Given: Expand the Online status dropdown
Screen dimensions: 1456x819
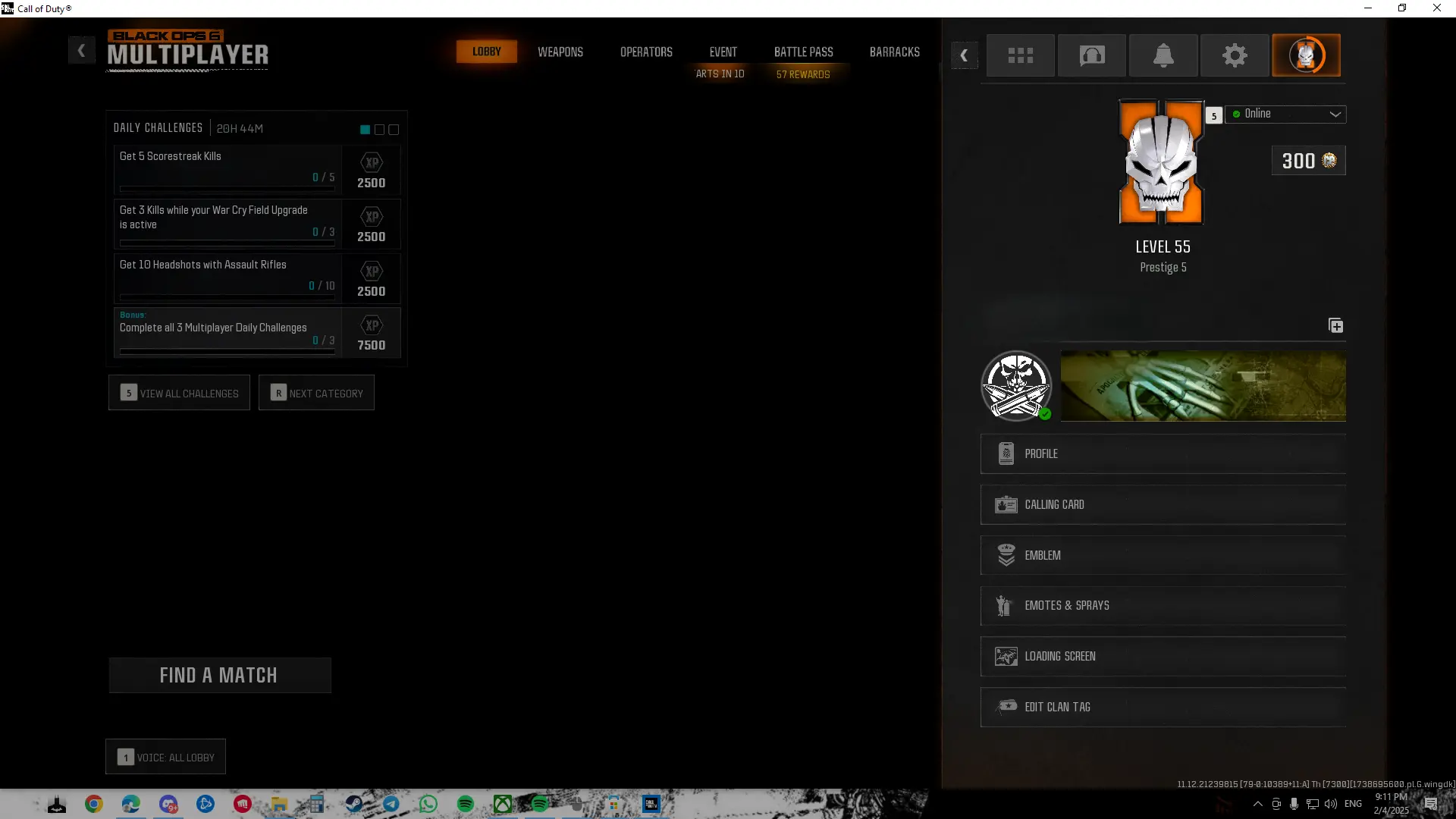Looking at the screenshot, I should [1285, 115].
